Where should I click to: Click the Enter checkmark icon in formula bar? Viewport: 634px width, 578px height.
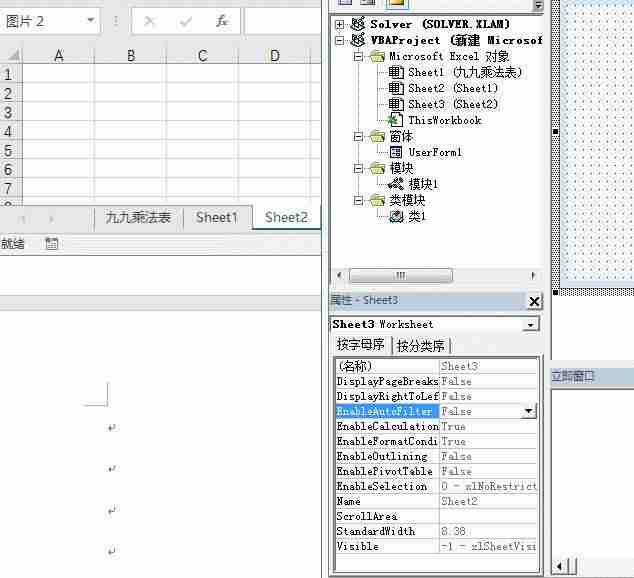tap(186, 21)
